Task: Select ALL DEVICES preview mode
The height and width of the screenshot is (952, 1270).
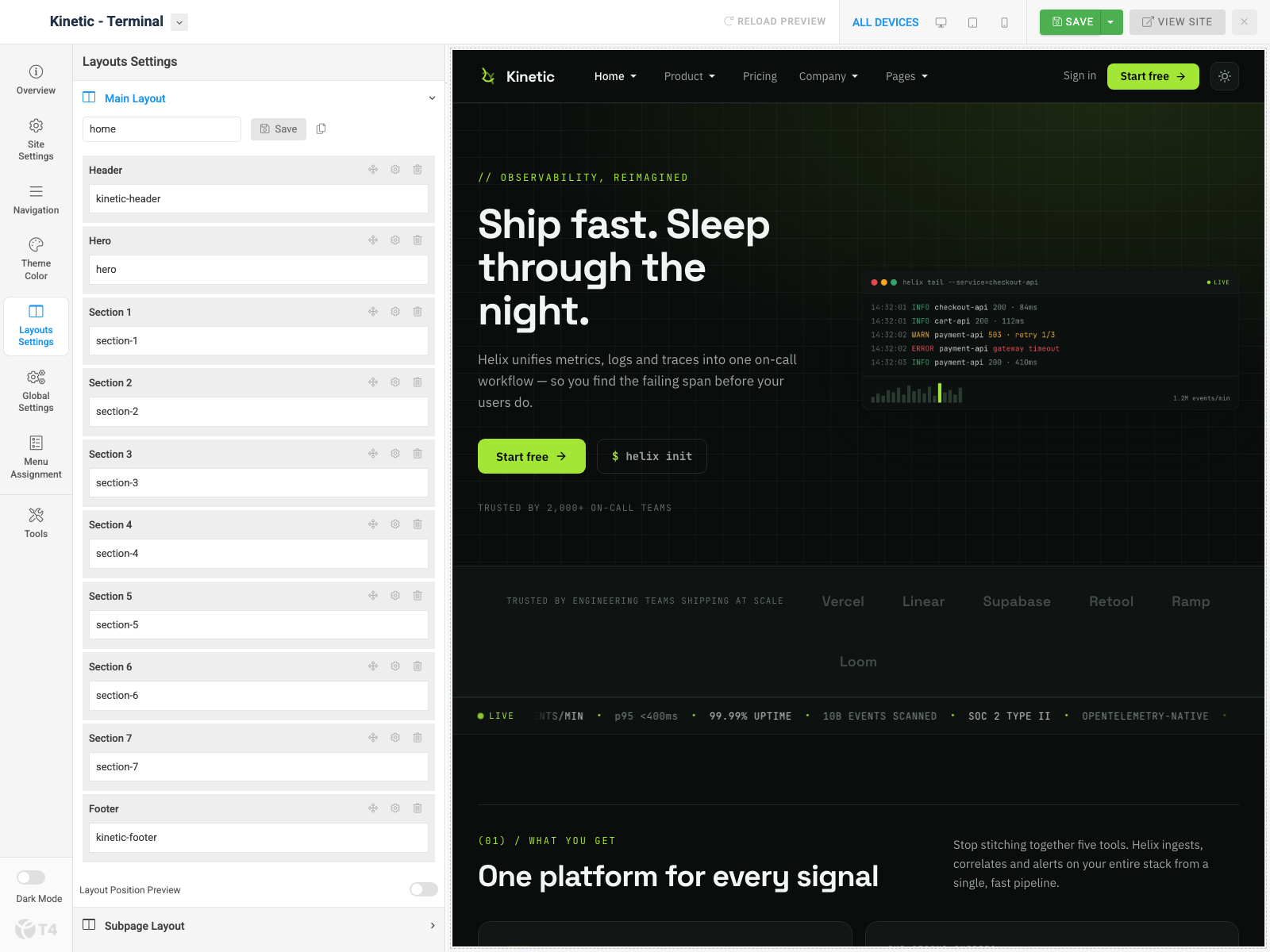Action: pos(885,22)
